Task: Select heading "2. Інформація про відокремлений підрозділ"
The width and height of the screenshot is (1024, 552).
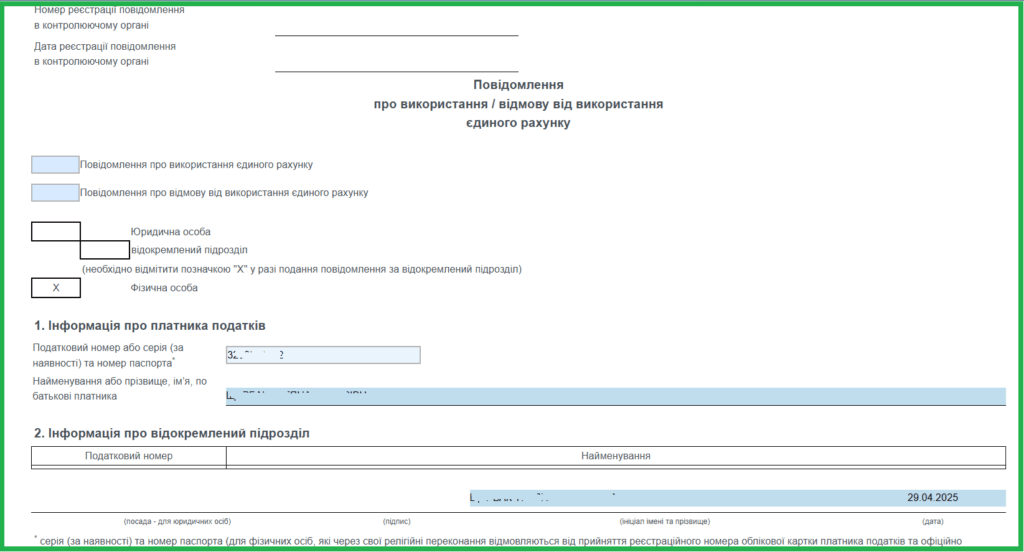Action: [x=172, y=433]
